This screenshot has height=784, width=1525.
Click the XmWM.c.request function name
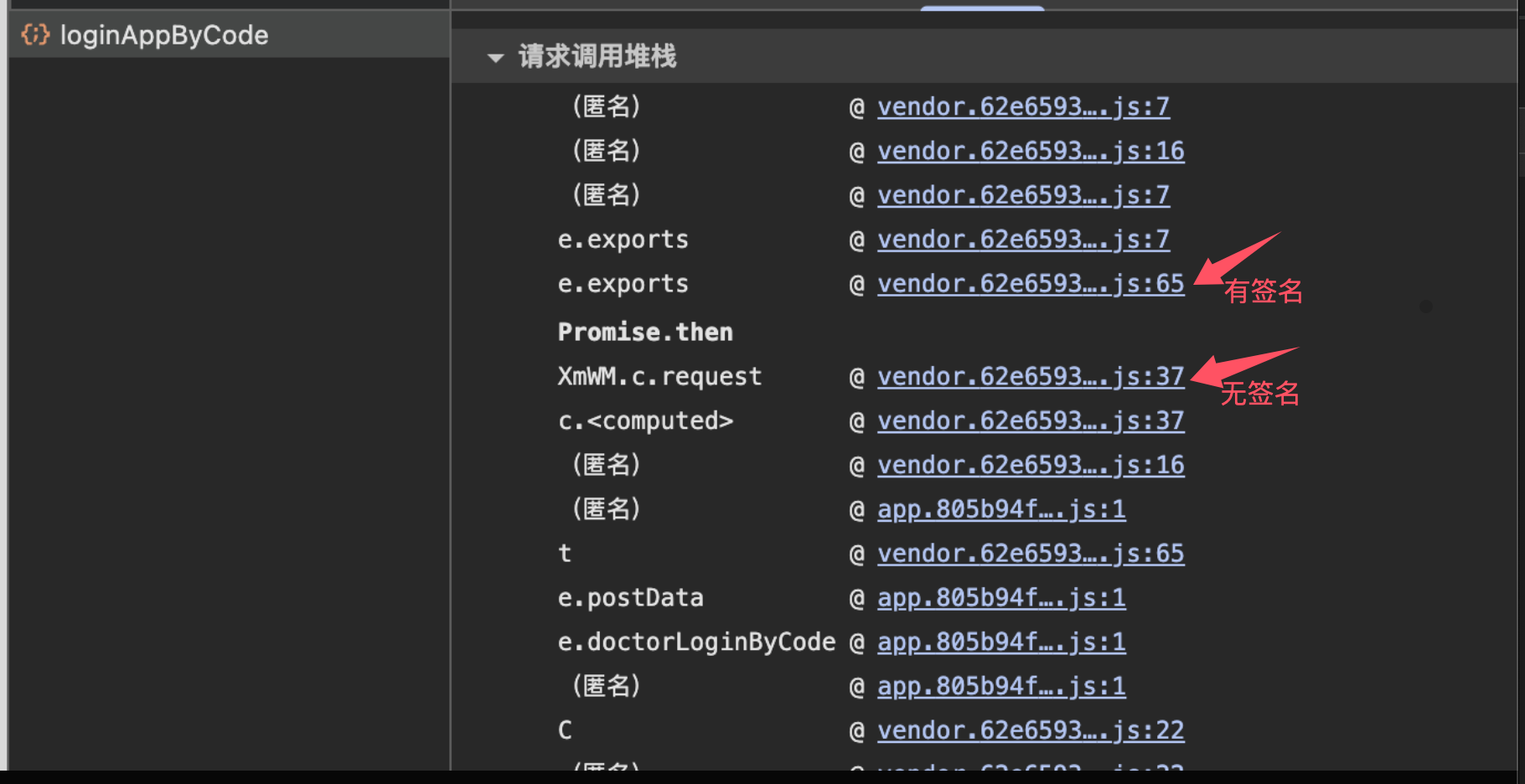[x=659, y=377]
